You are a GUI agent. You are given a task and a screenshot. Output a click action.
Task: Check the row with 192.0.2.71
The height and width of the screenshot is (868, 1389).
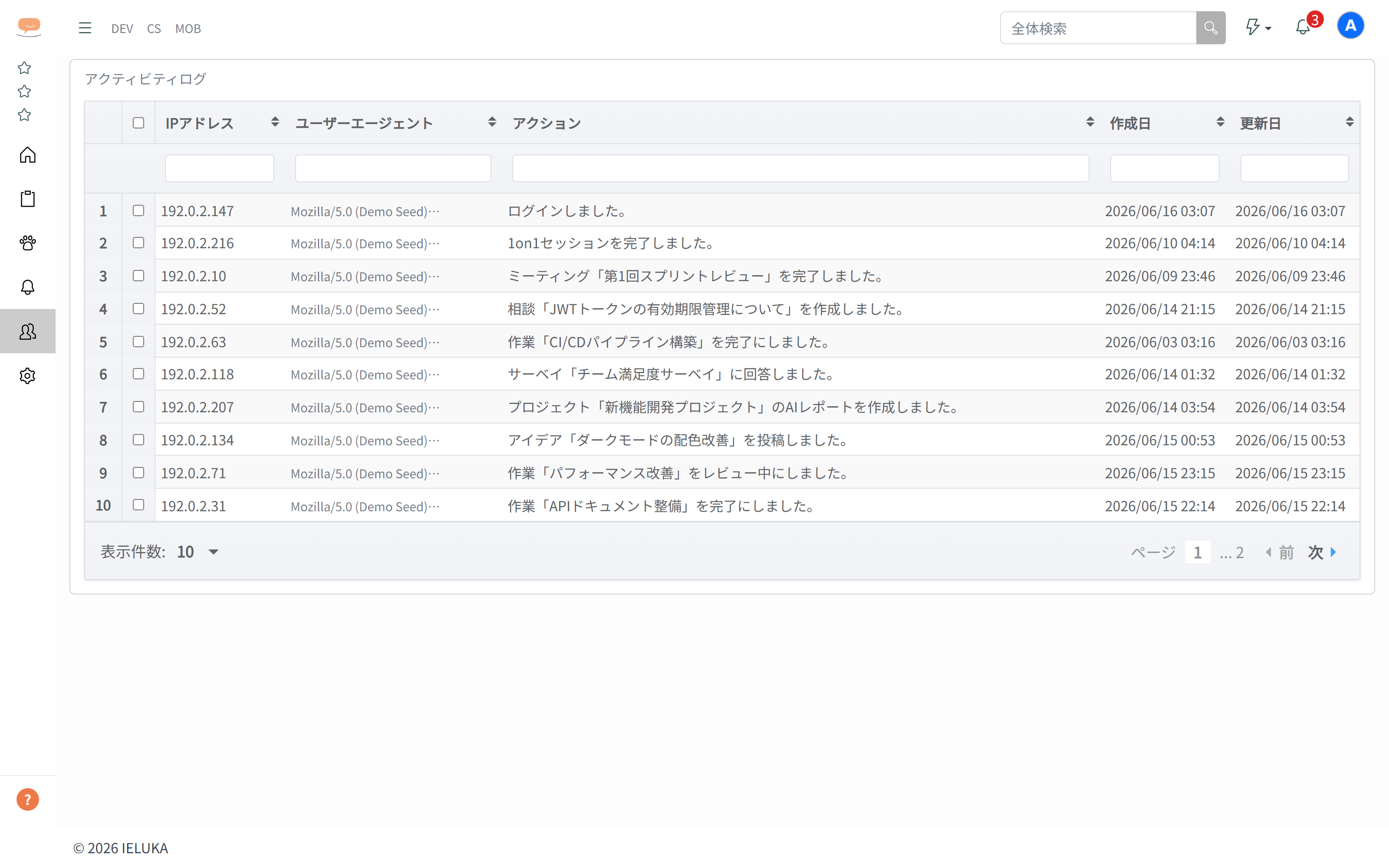[138, 473]
